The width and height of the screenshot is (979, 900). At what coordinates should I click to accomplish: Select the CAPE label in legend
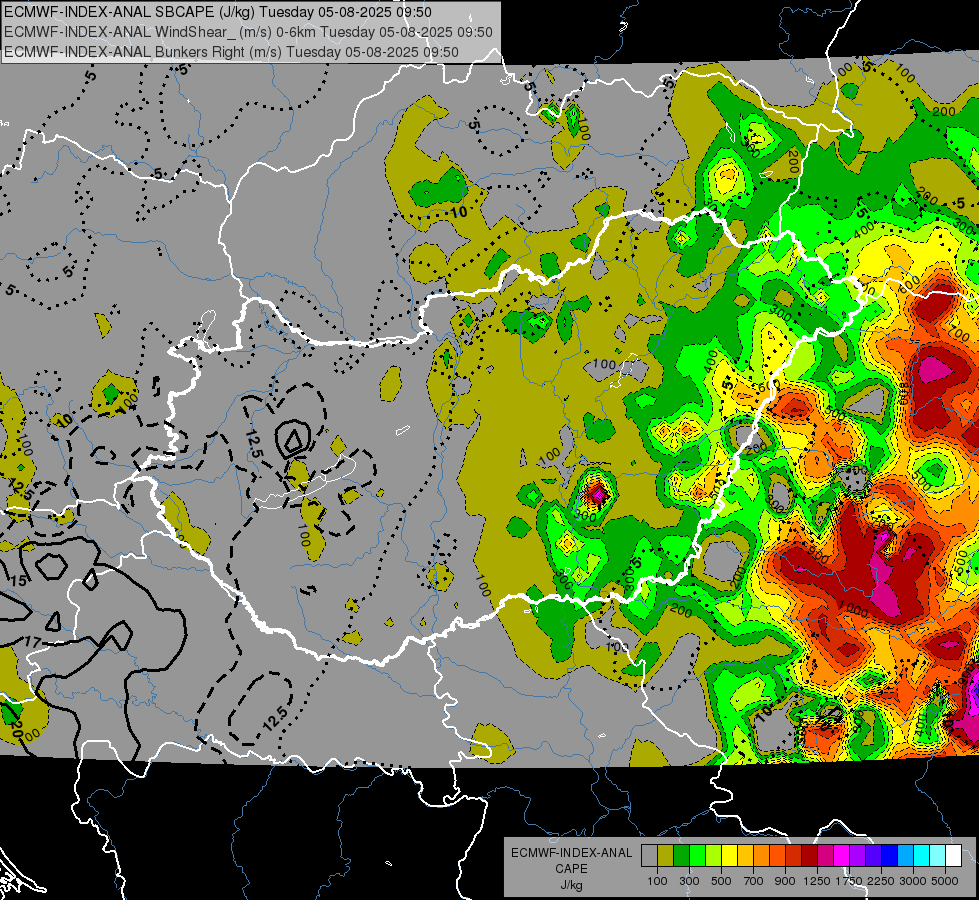pos(571,869)
